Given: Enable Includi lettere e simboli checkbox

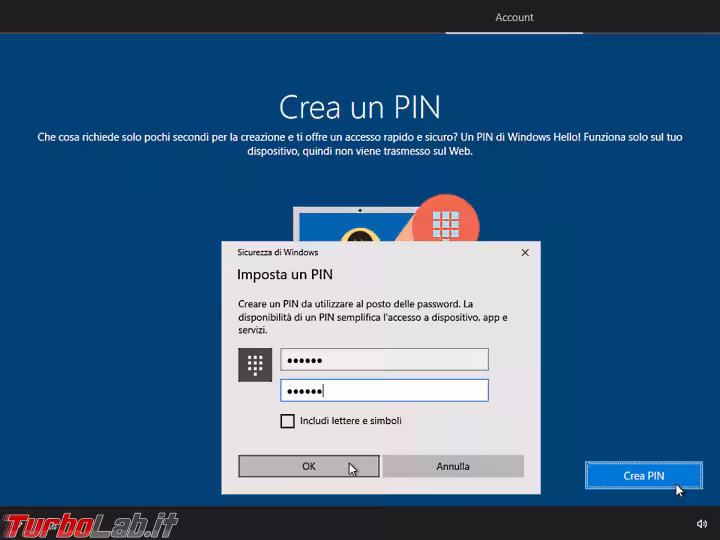Looking at the screenshot, I should pos(287,421).
